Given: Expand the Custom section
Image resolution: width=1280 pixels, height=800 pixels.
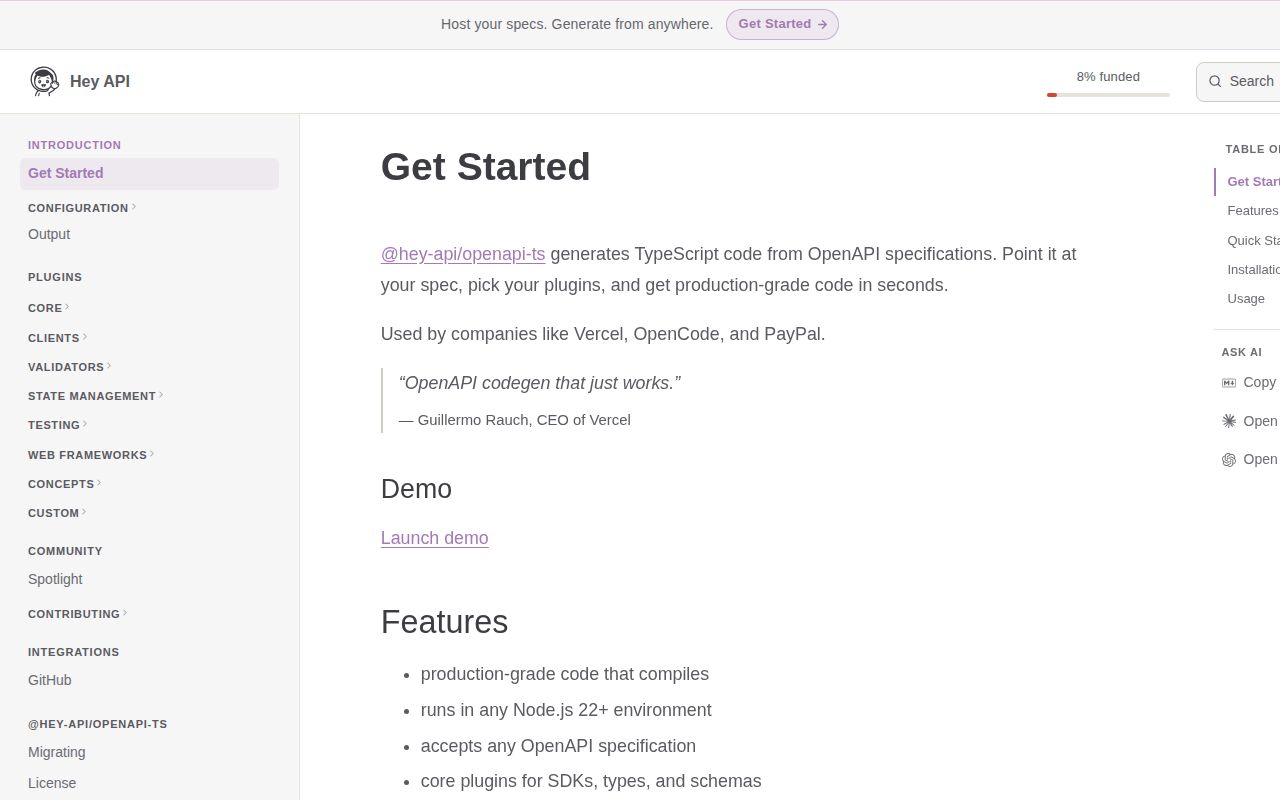Looking at the screenshot, I should pyautogui.click(x=57, y=513).
